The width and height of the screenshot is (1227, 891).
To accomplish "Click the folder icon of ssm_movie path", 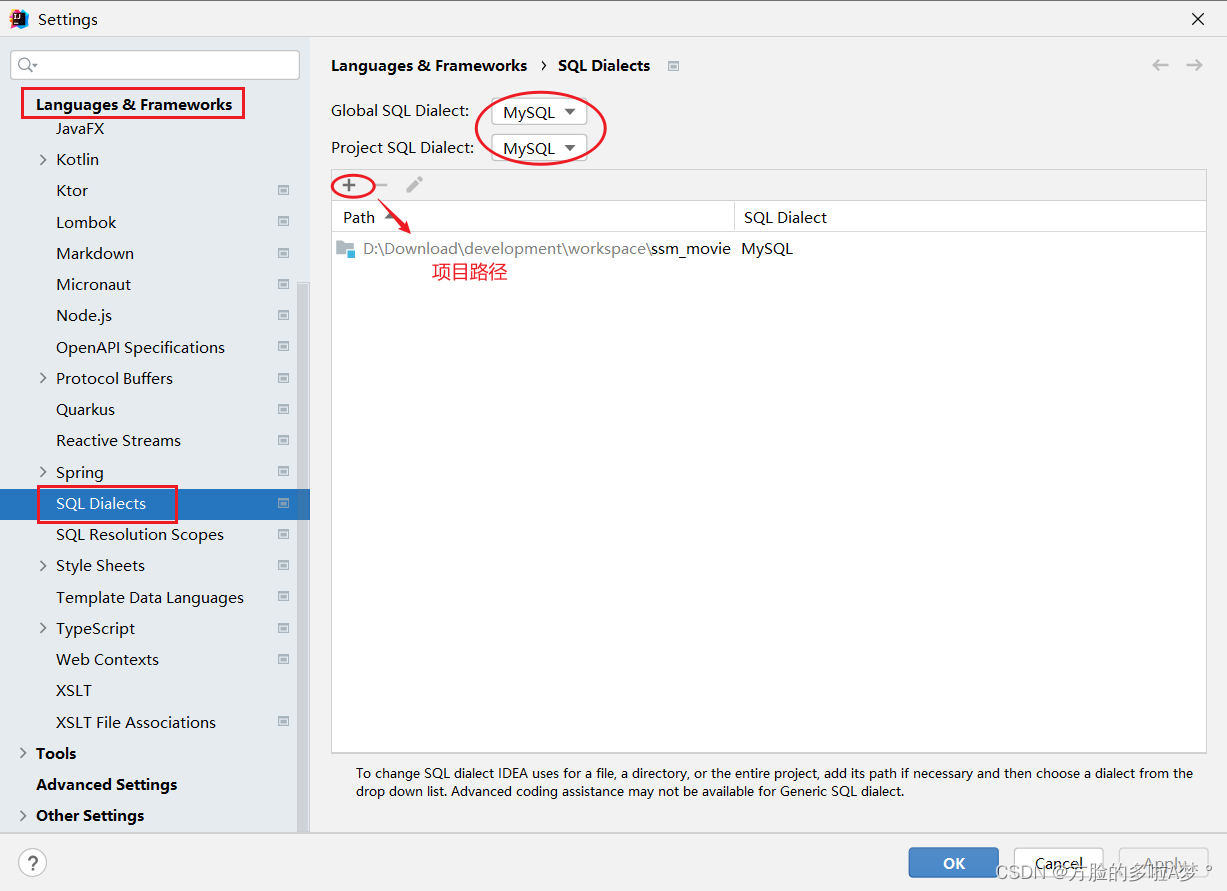I will coord(346,249).
